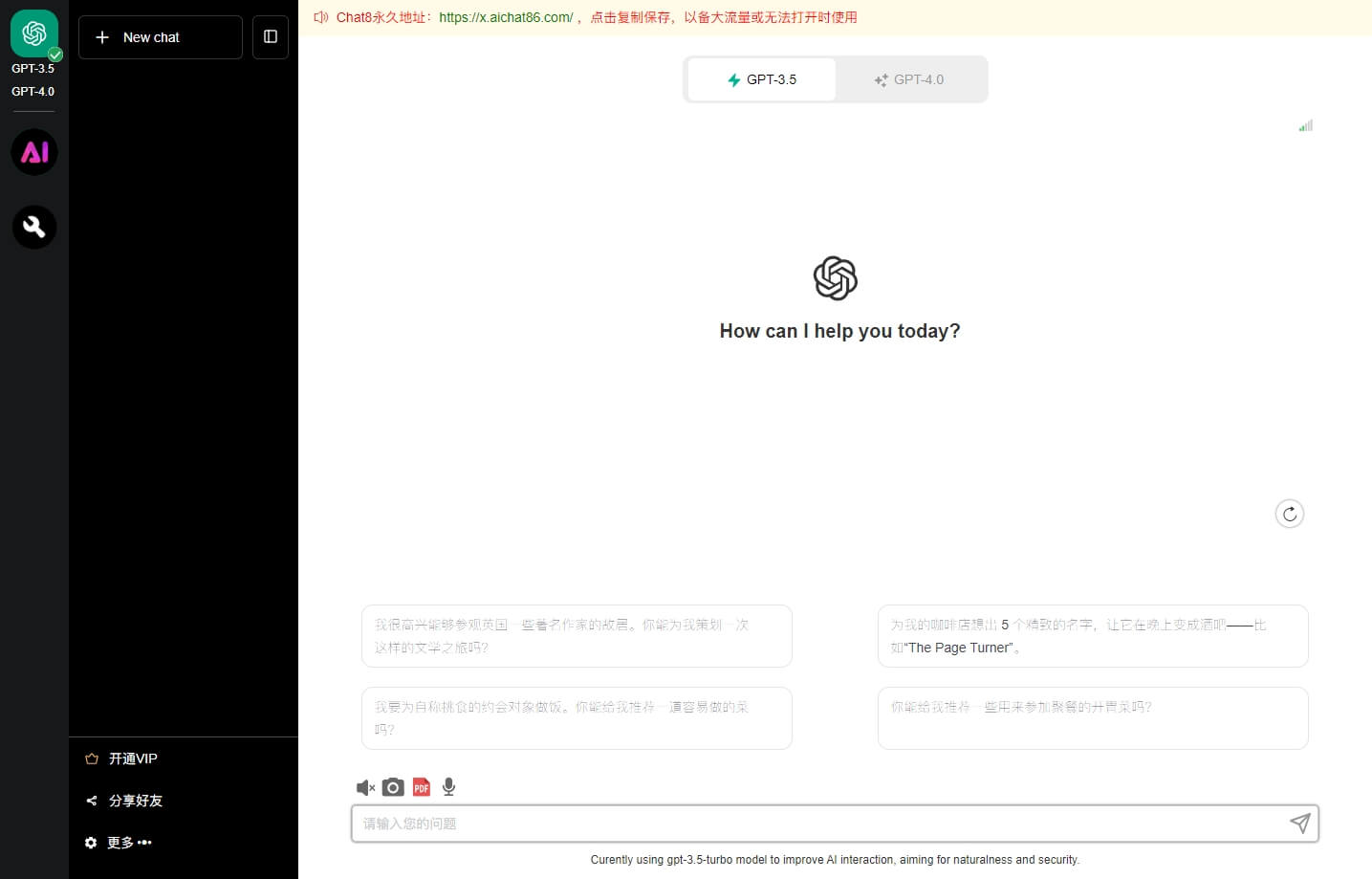
Task: Click the speaker announcement icon in banner
Action: (321, 17)
